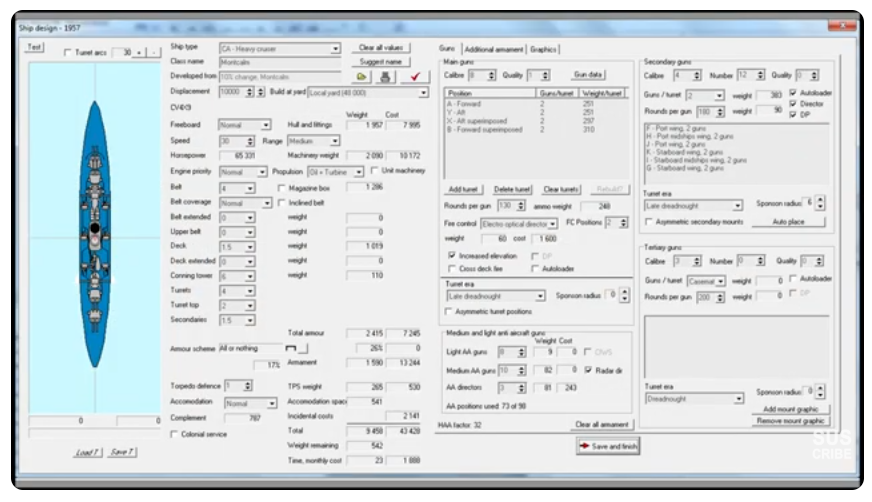The height and width of the screenshot is (502, 872).
Task: Click the Remove mount graphic button
Action: [790, 421]
